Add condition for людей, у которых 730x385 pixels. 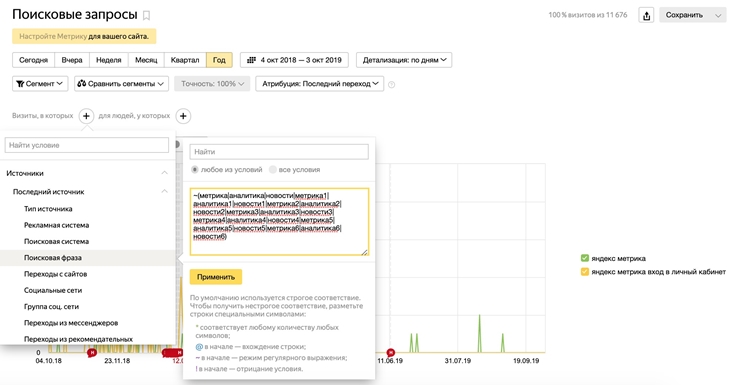(x=183, y=116)
